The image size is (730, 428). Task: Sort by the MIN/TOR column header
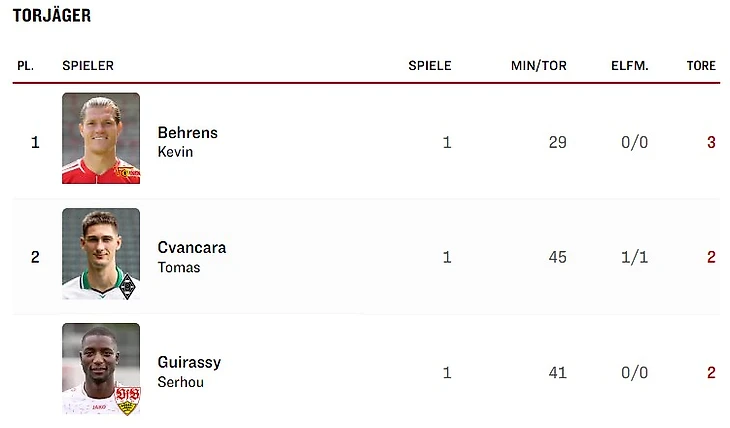(x=538, y=66)
